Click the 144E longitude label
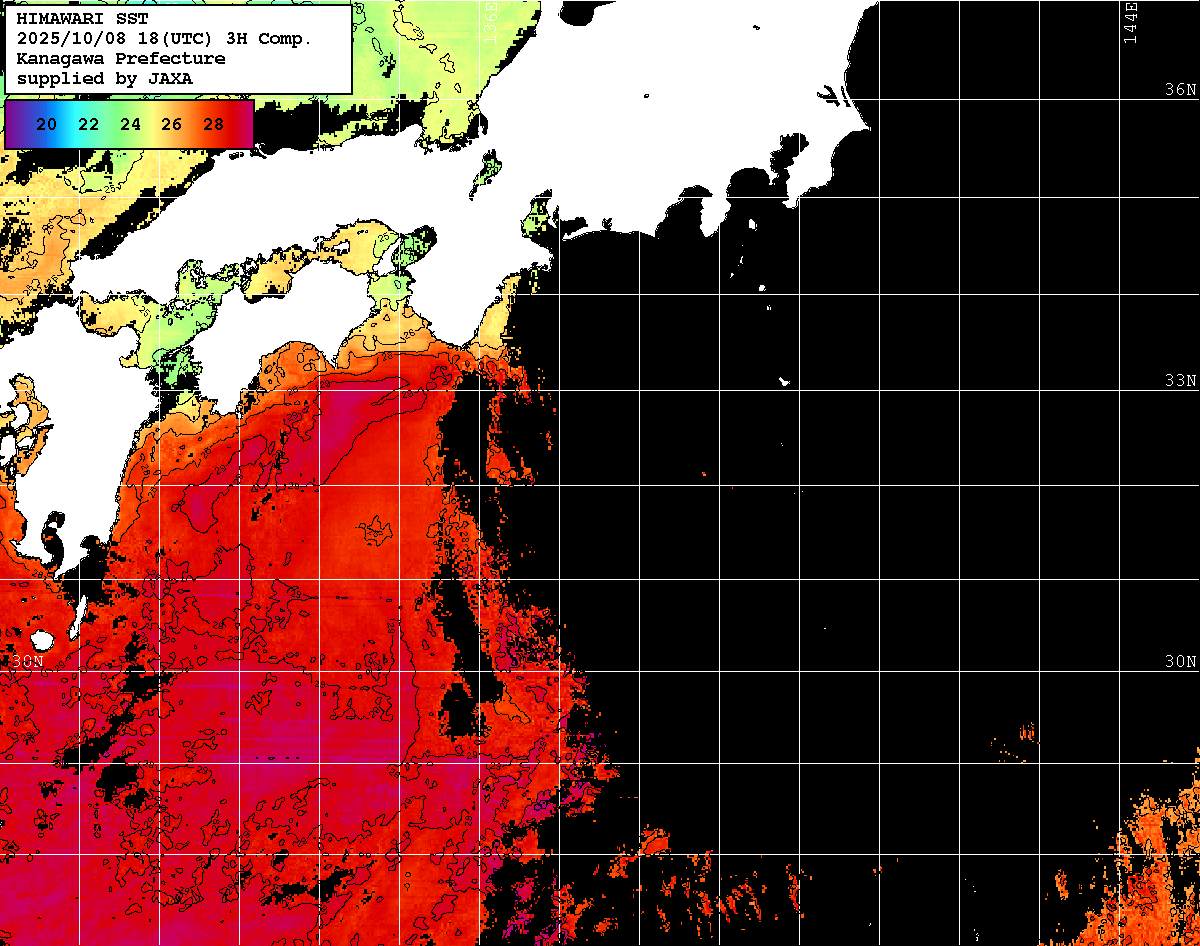Viewport: 1200px width, 946px height. click(x=1130, y=22)
